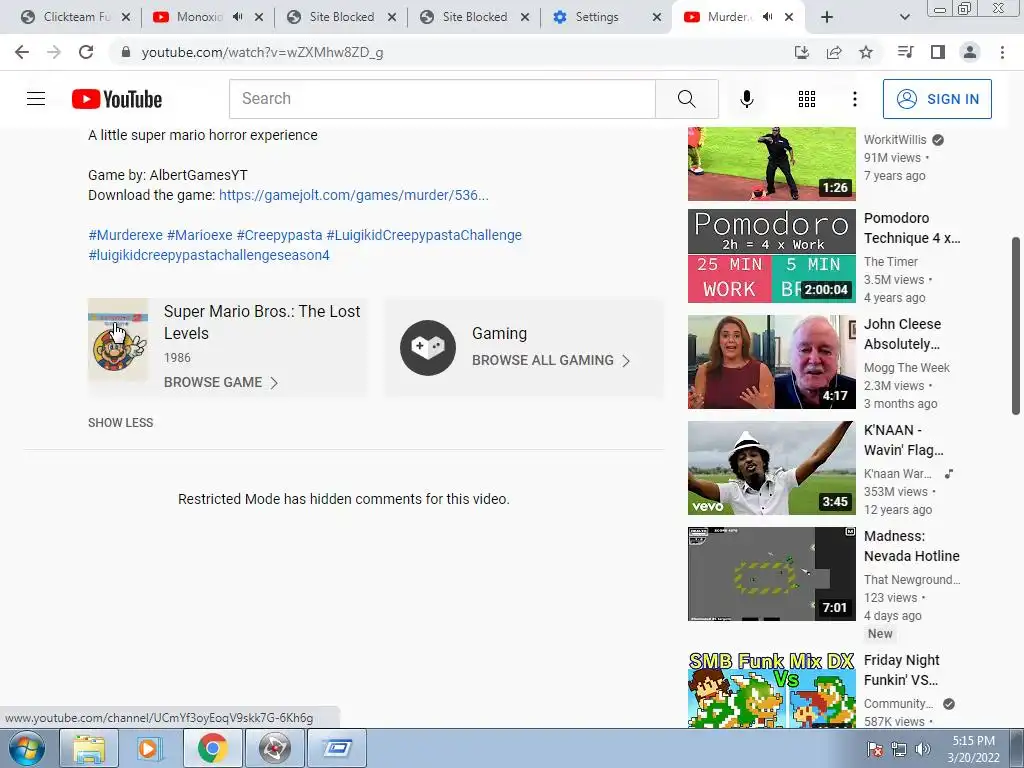Open the Pomodoro Technique video thumbnail

[771, 256]
